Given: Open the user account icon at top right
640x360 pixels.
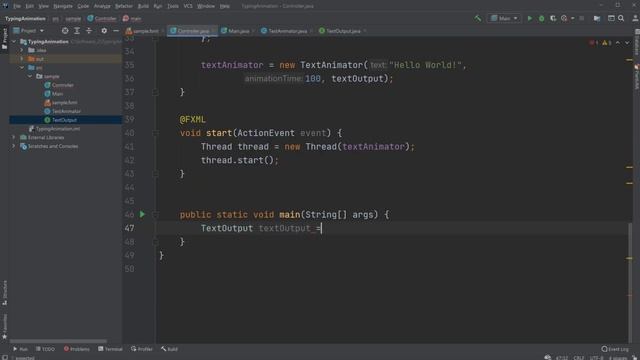Looking at the screenshot, I should (635, 18).
